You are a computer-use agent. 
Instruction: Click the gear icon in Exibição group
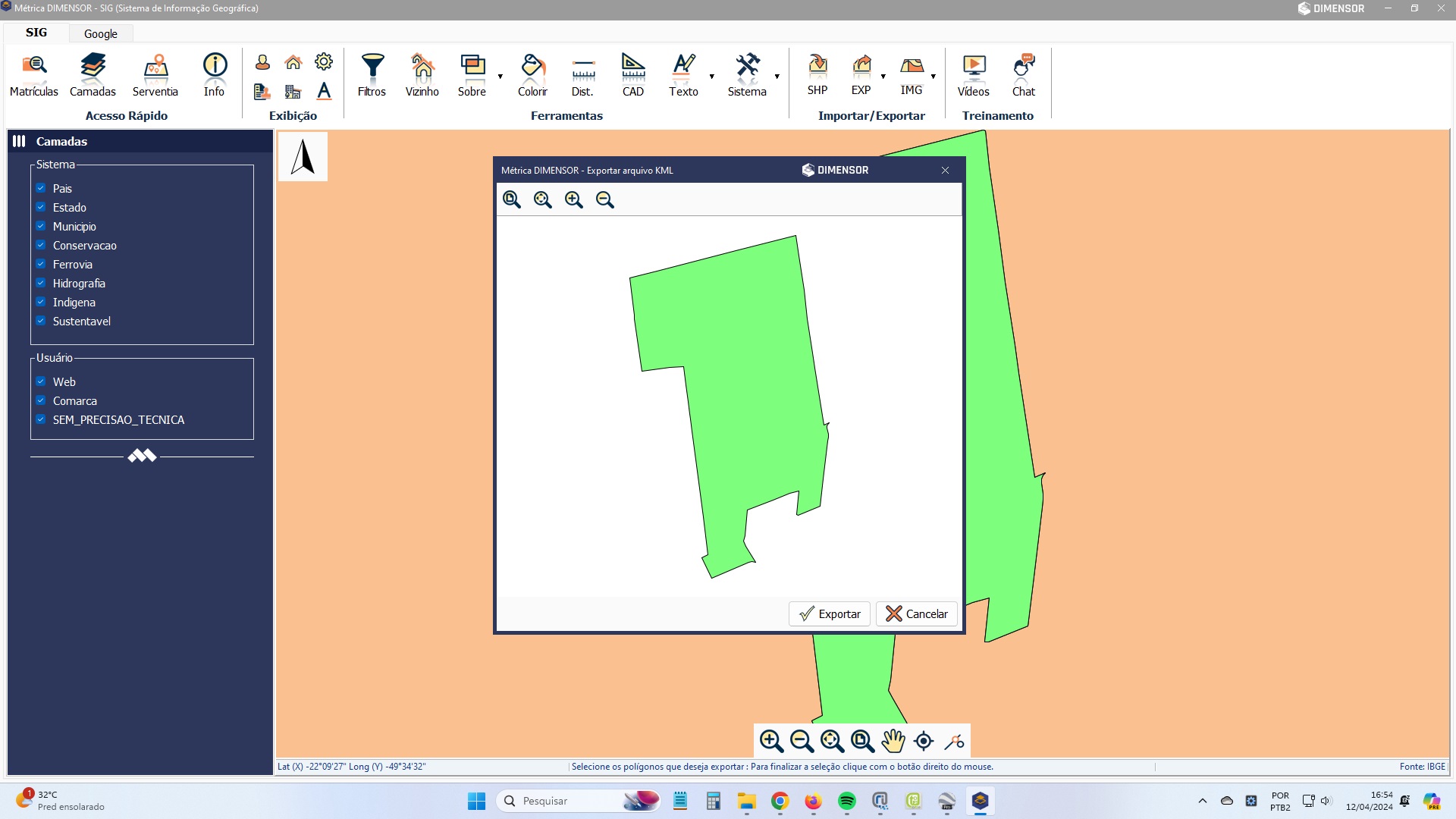click(324, 61)
